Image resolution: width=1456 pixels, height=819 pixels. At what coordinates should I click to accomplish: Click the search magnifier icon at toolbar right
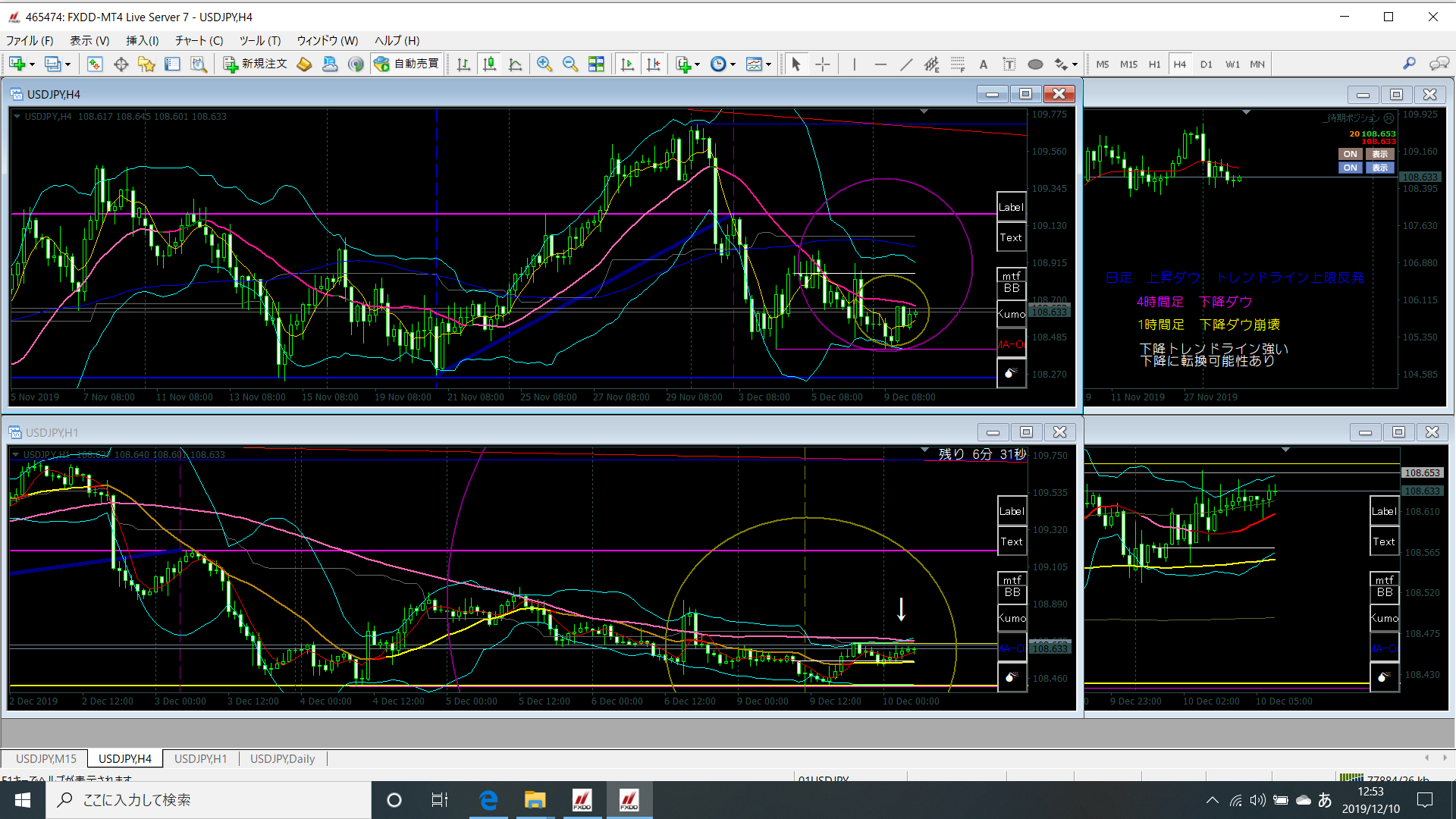[x=1409, y=64]
